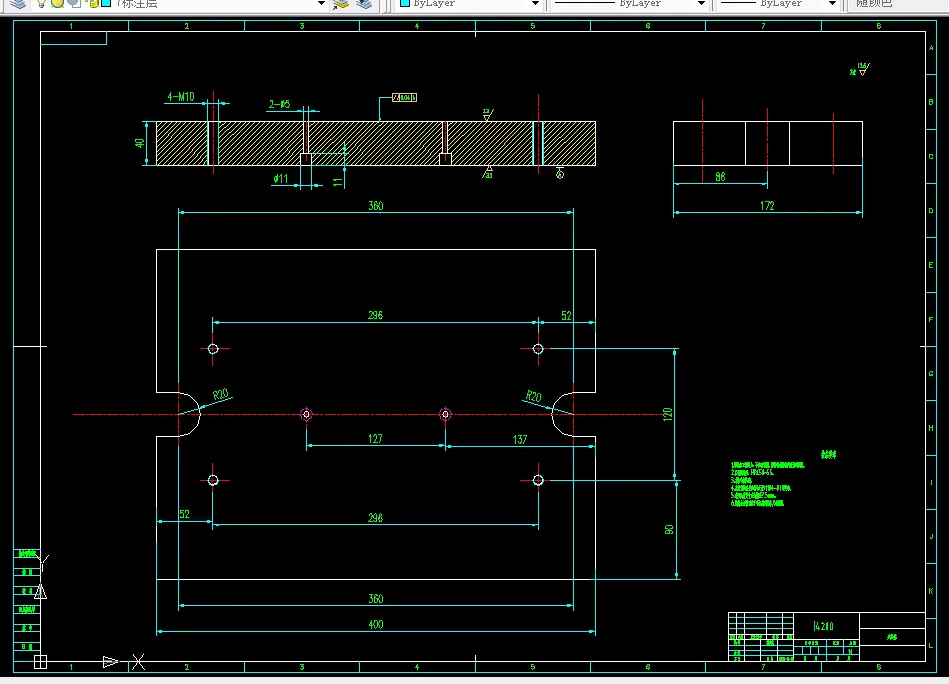Screen dimensions: 949x684
Task: Select the green technical requirements note block
Action: 767,484
